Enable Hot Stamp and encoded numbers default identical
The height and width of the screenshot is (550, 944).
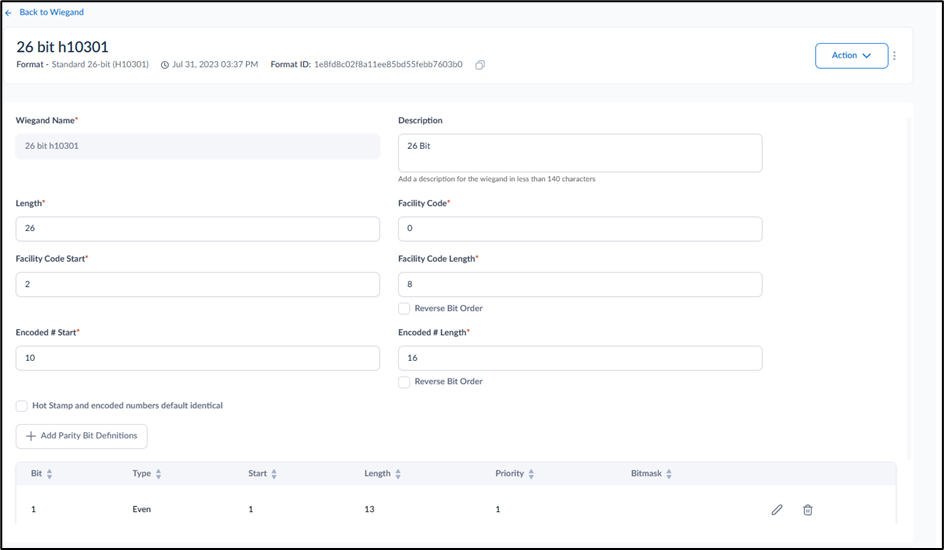[22, 406]
